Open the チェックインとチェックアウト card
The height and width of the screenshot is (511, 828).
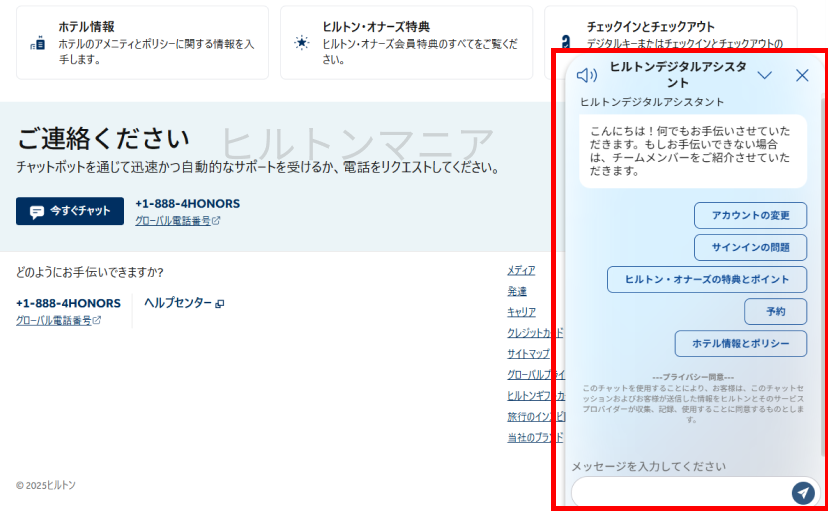point(671,27)
